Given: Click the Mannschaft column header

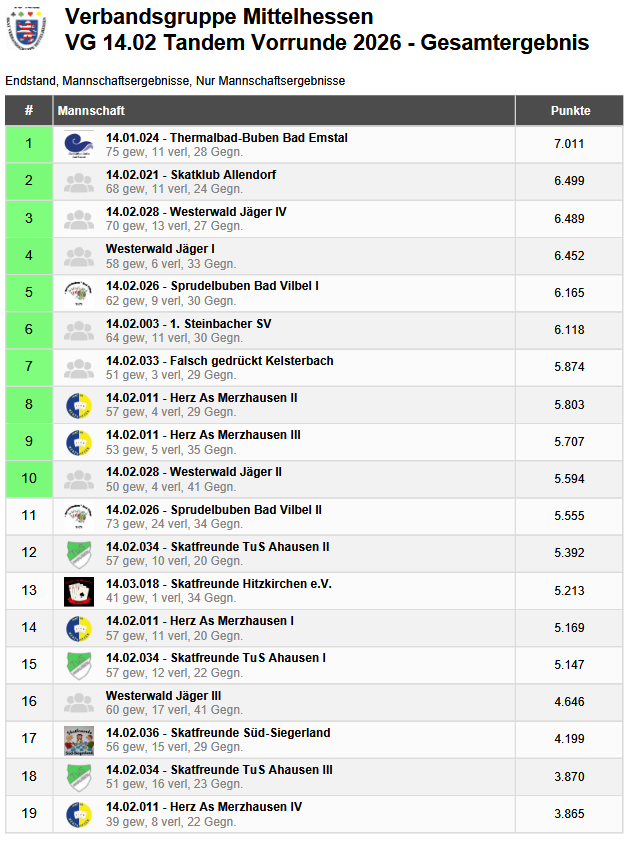Looking at the screenshot, I should 91,111.
